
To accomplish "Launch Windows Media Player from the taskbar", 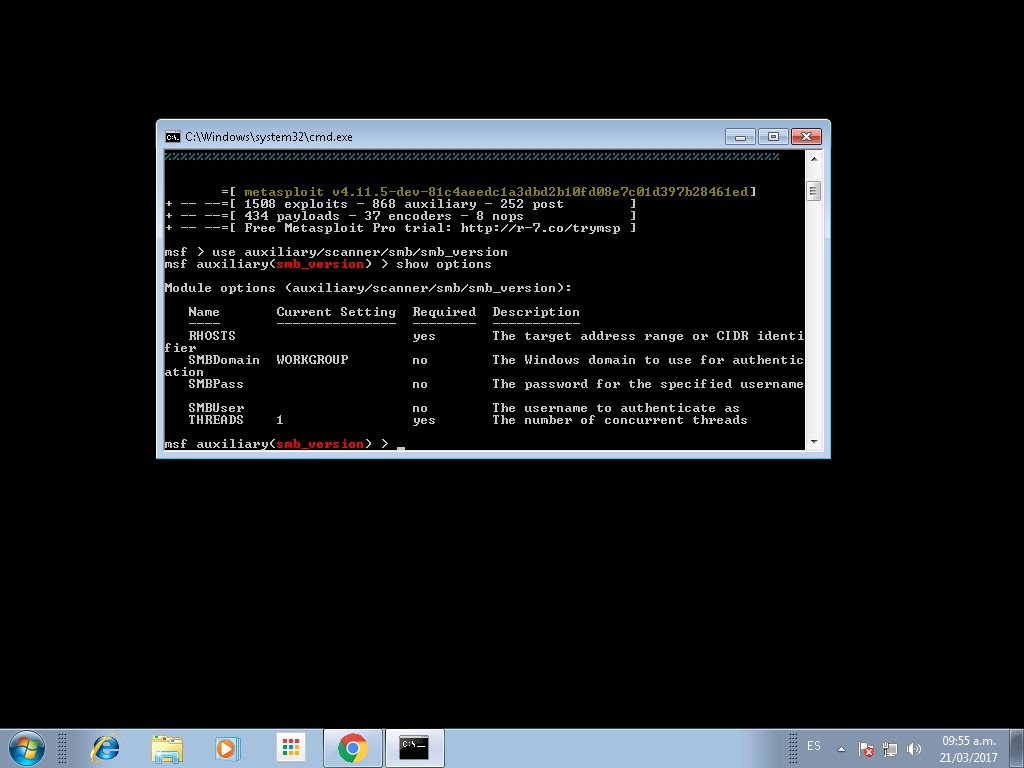I will tap(228, 747).
